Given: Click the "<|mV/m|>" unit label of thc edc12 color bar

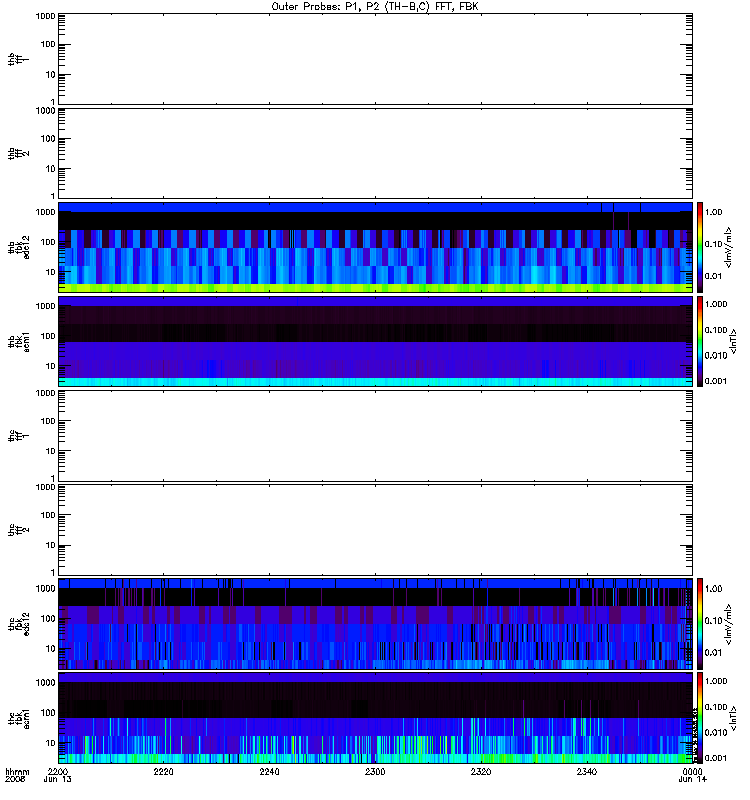Looking at the screenshot, I should pos(729,623).
